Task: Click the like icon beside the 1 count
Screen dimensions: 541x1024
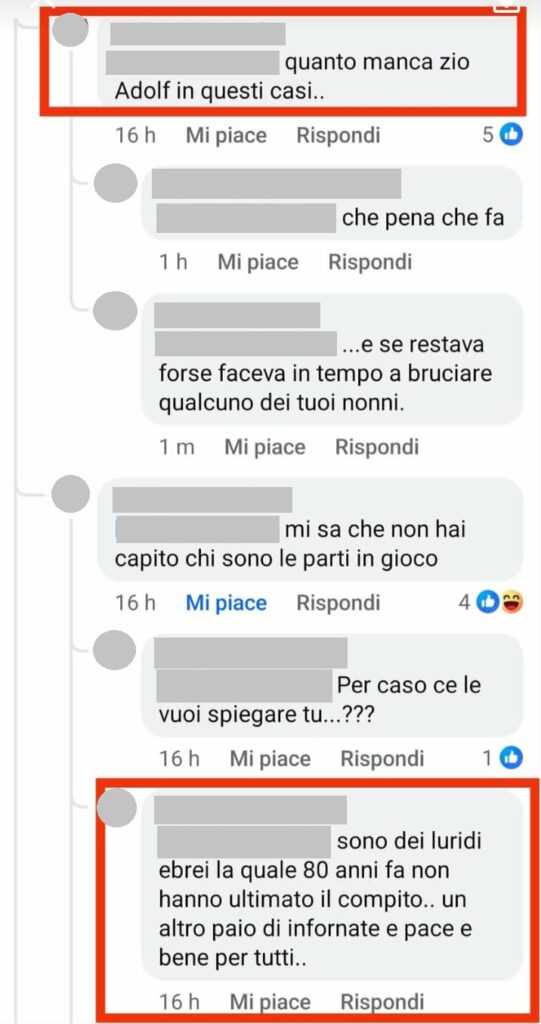Action: (512, 758)
